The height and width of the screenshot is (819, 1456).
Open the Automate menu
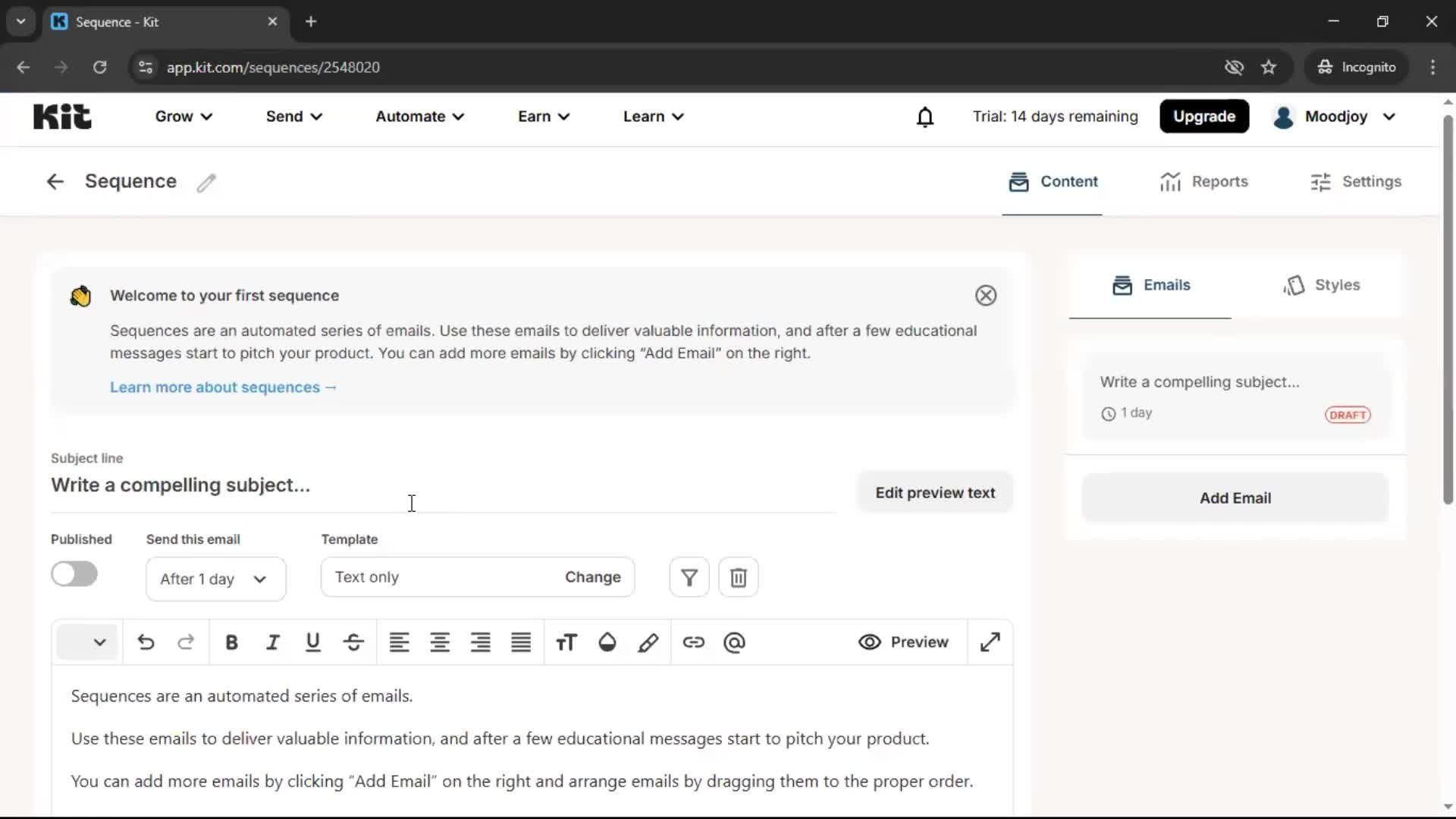click(418, 117)
